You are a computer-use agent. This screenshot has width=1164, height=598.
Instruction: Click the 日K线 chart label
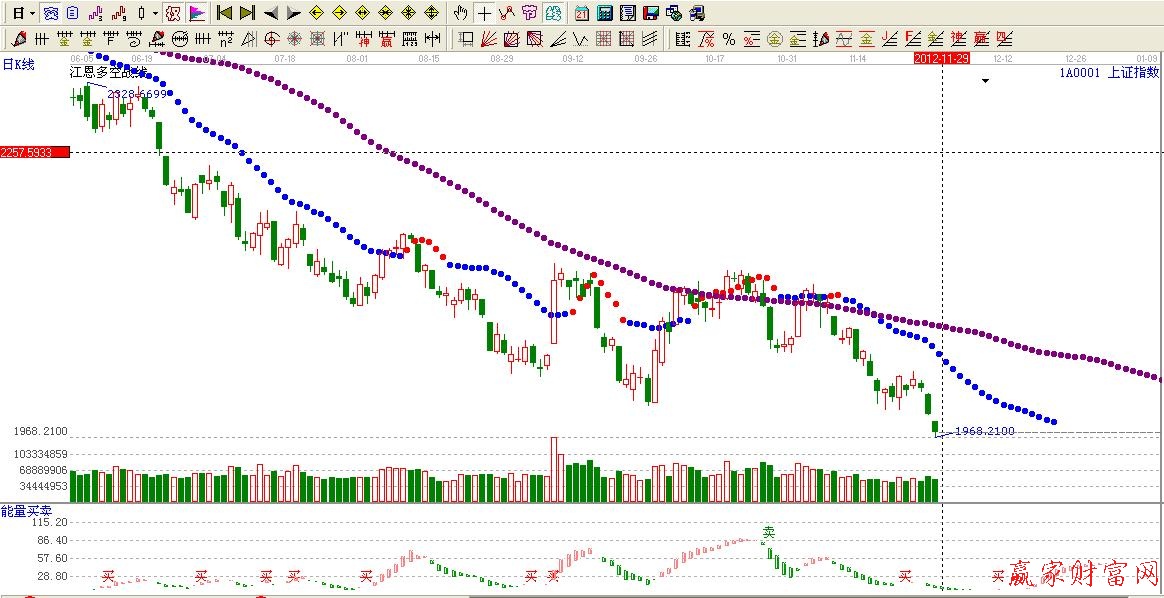coord(18,64)
